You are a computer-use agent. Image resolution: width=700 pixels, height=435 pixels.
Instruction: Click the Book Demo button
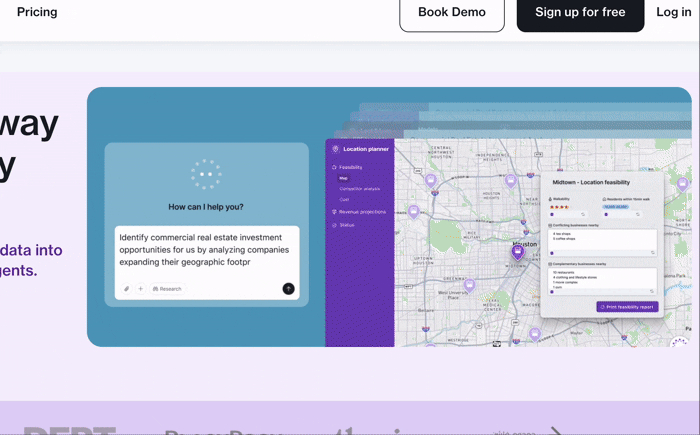point(452,13)
